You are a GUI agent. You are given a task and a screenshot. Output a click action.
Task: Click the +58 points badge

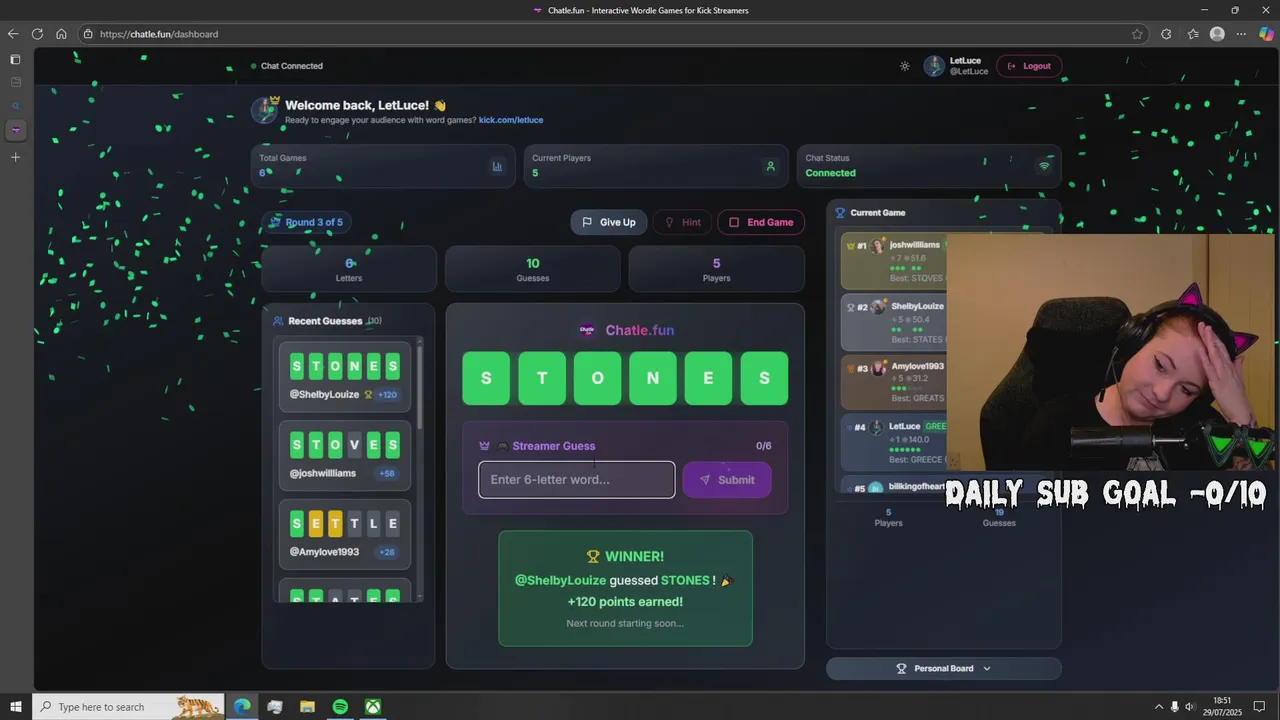[x=387, y=474]
